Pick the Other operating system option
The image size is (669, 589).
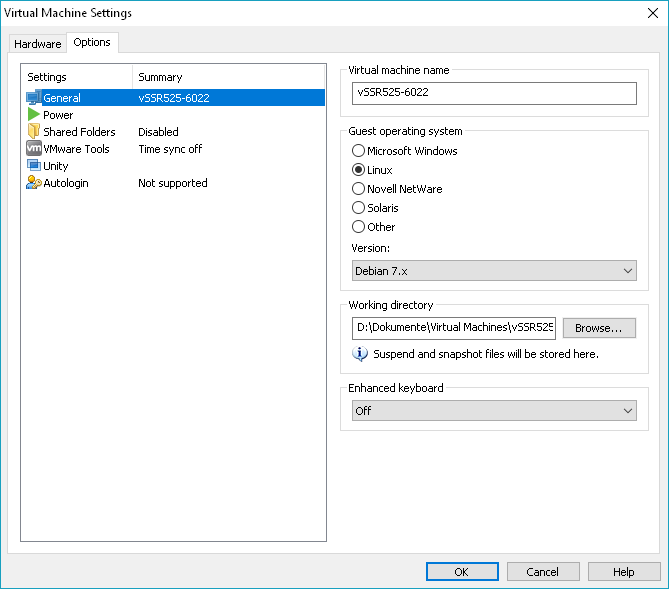(x=359, y=227)
